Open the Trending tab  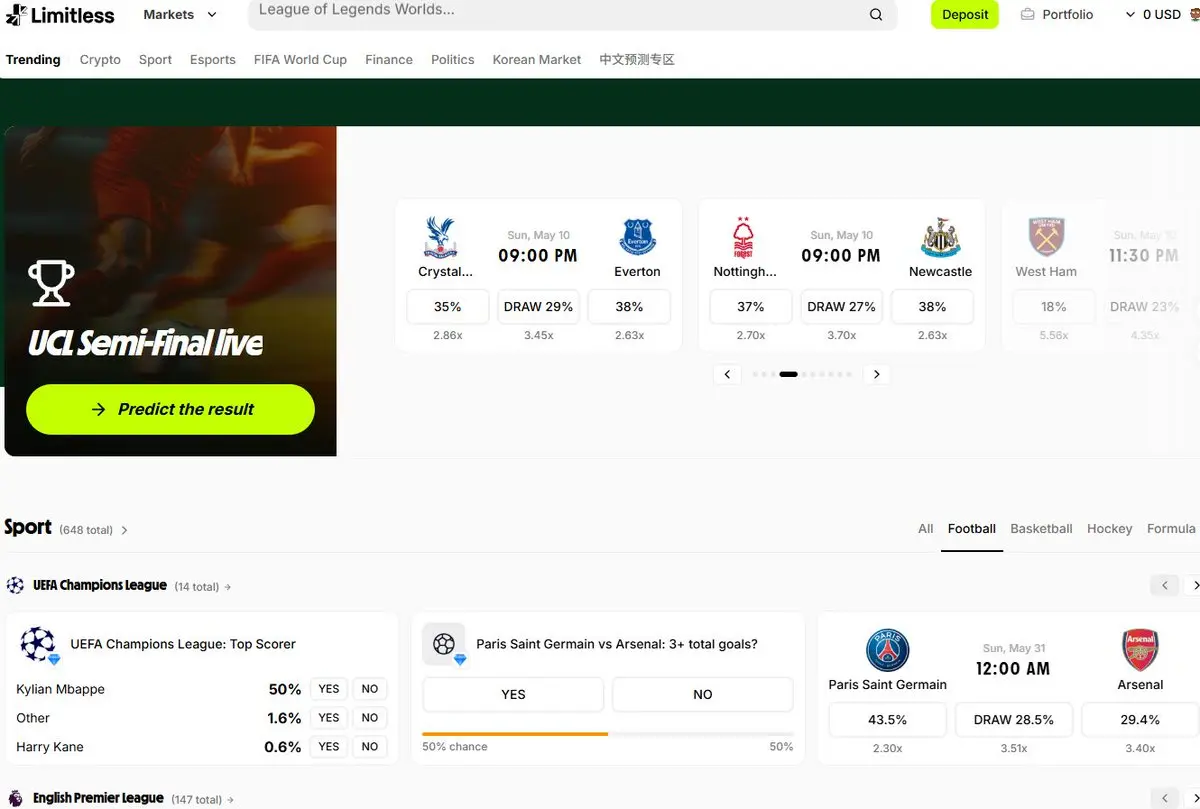click(x=33, y=60)
